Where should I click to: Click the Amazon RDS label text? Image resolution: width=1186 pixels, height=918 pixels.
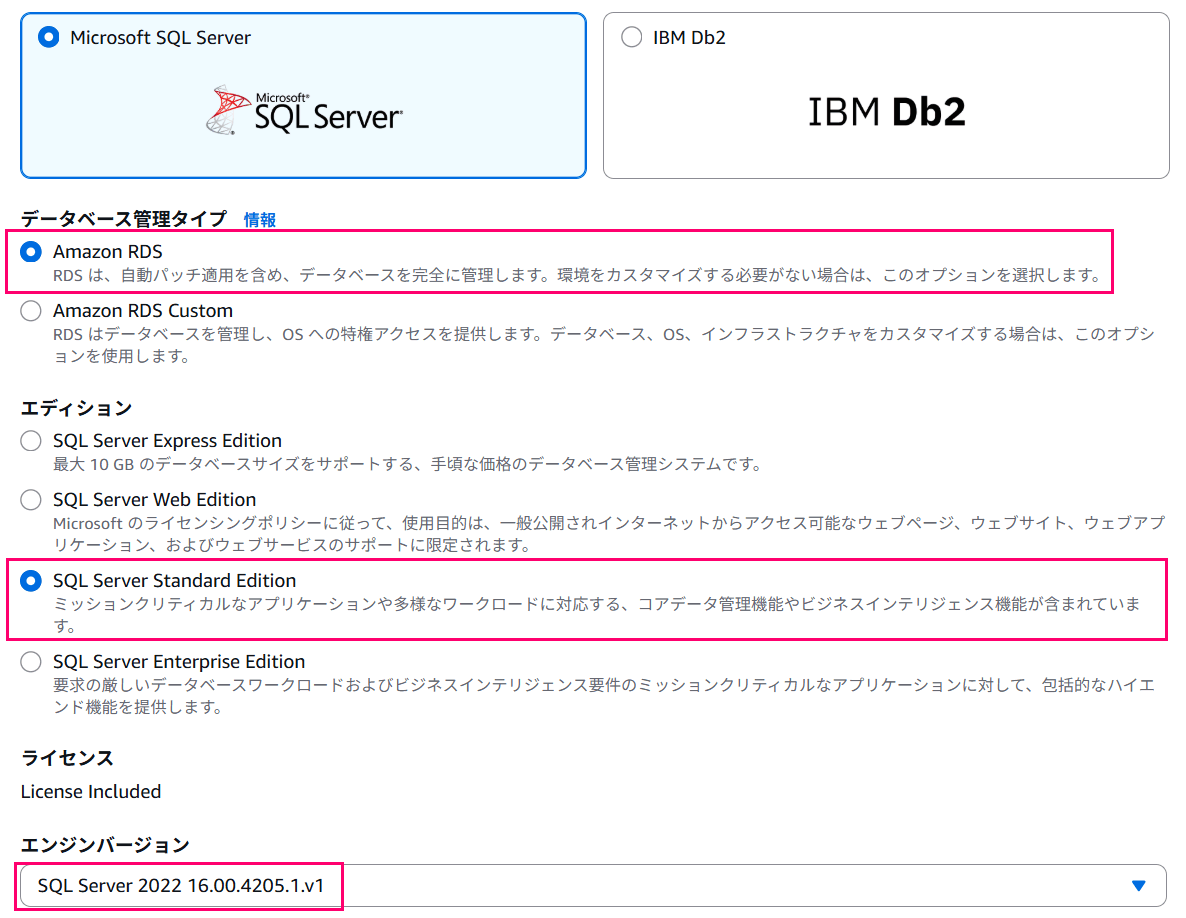click(x=107, y=252)
